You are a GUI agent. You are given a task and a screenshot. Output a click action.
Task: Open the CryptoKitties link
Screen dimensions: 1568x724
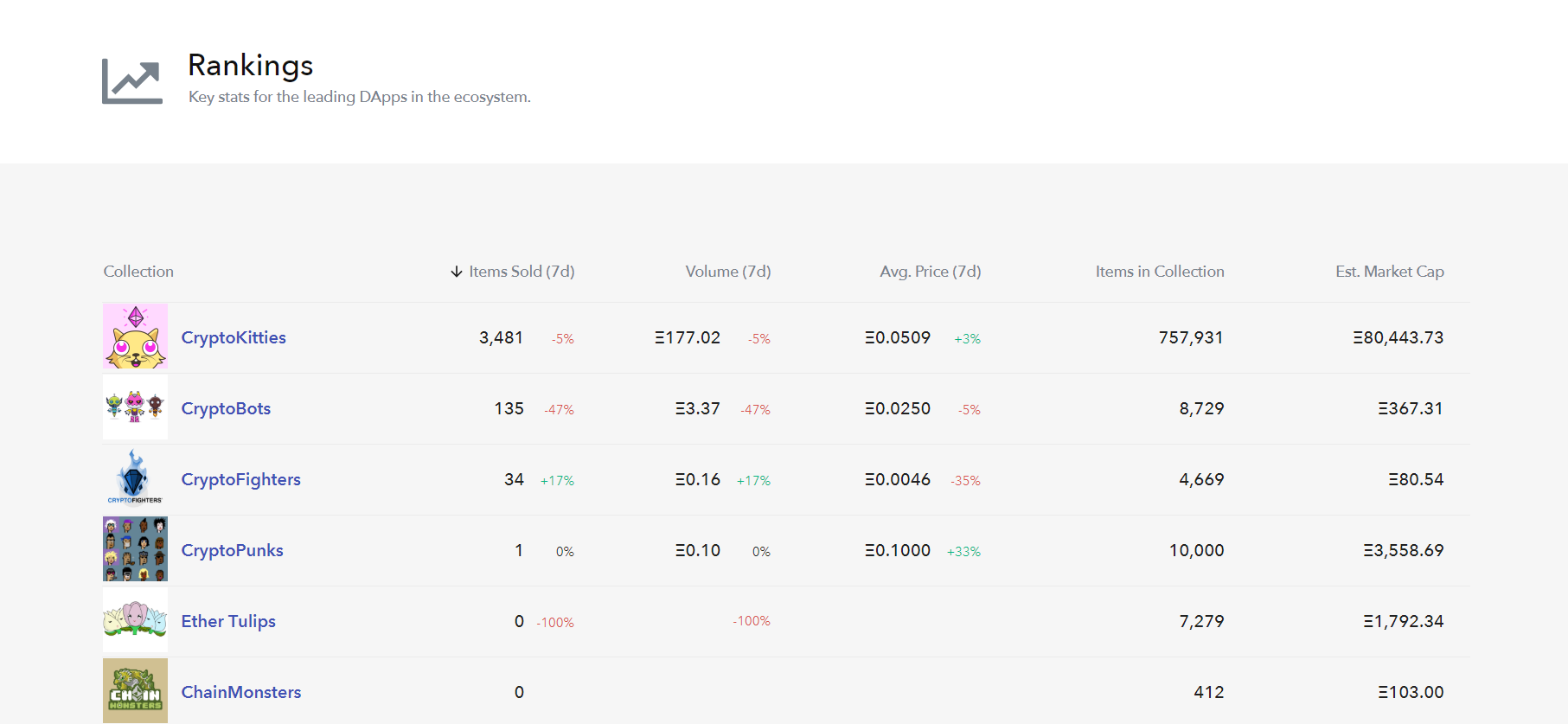[234, 337]
